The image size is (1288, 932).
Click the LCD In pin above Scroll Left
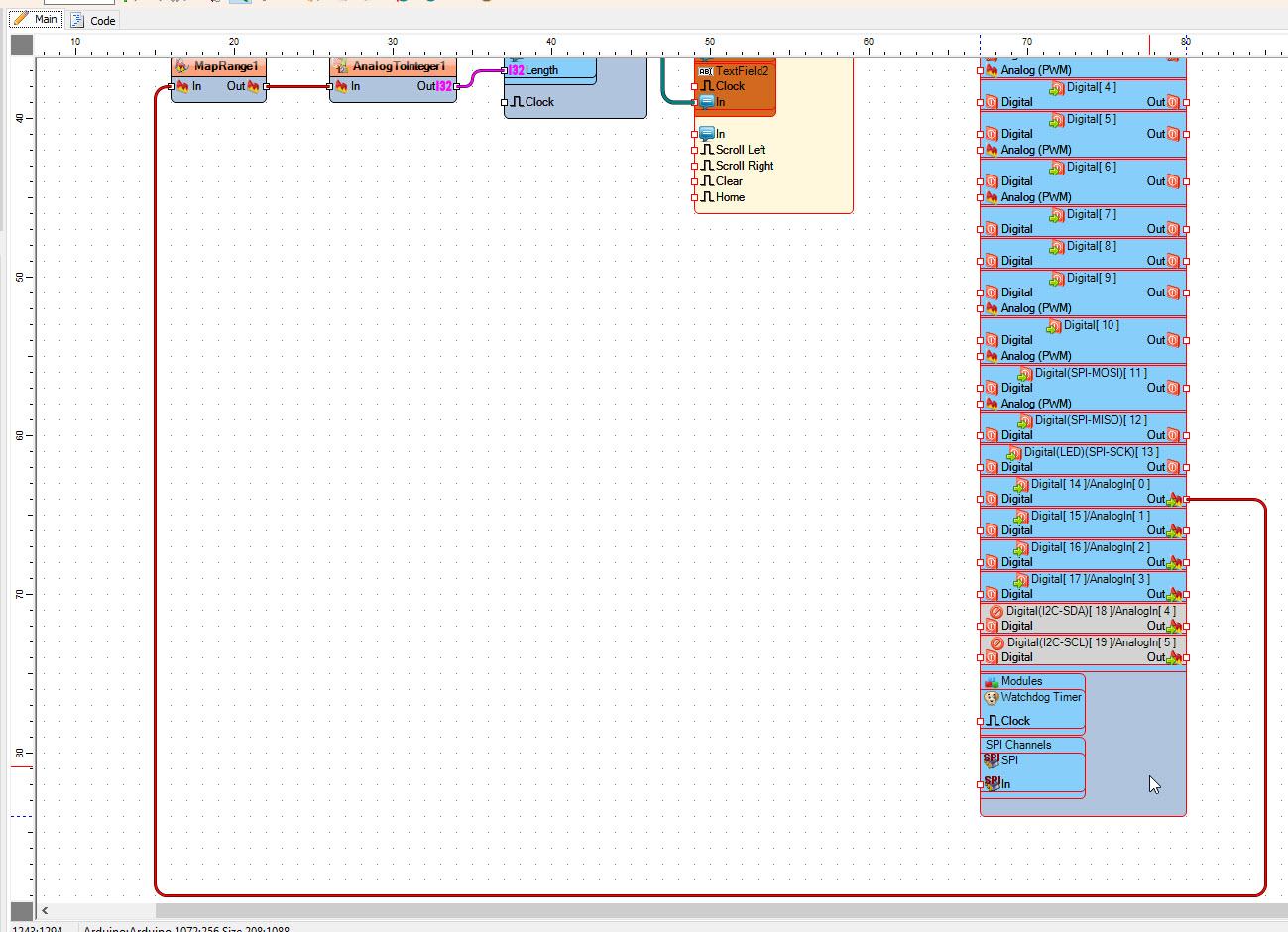coord(695,134)
